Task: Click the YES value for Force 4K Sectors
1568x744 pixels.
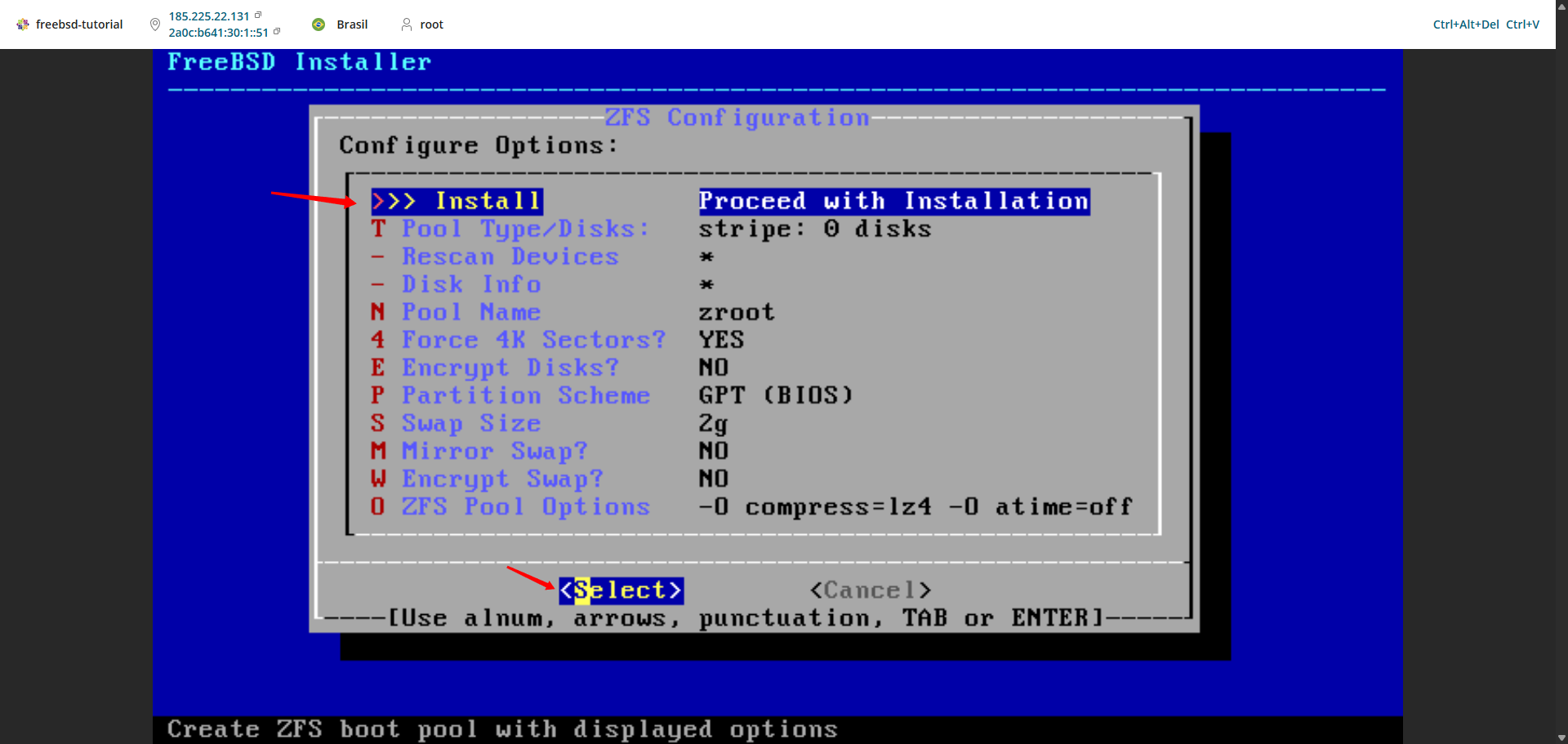Action: pyautogui.click(x=721, y=340)
